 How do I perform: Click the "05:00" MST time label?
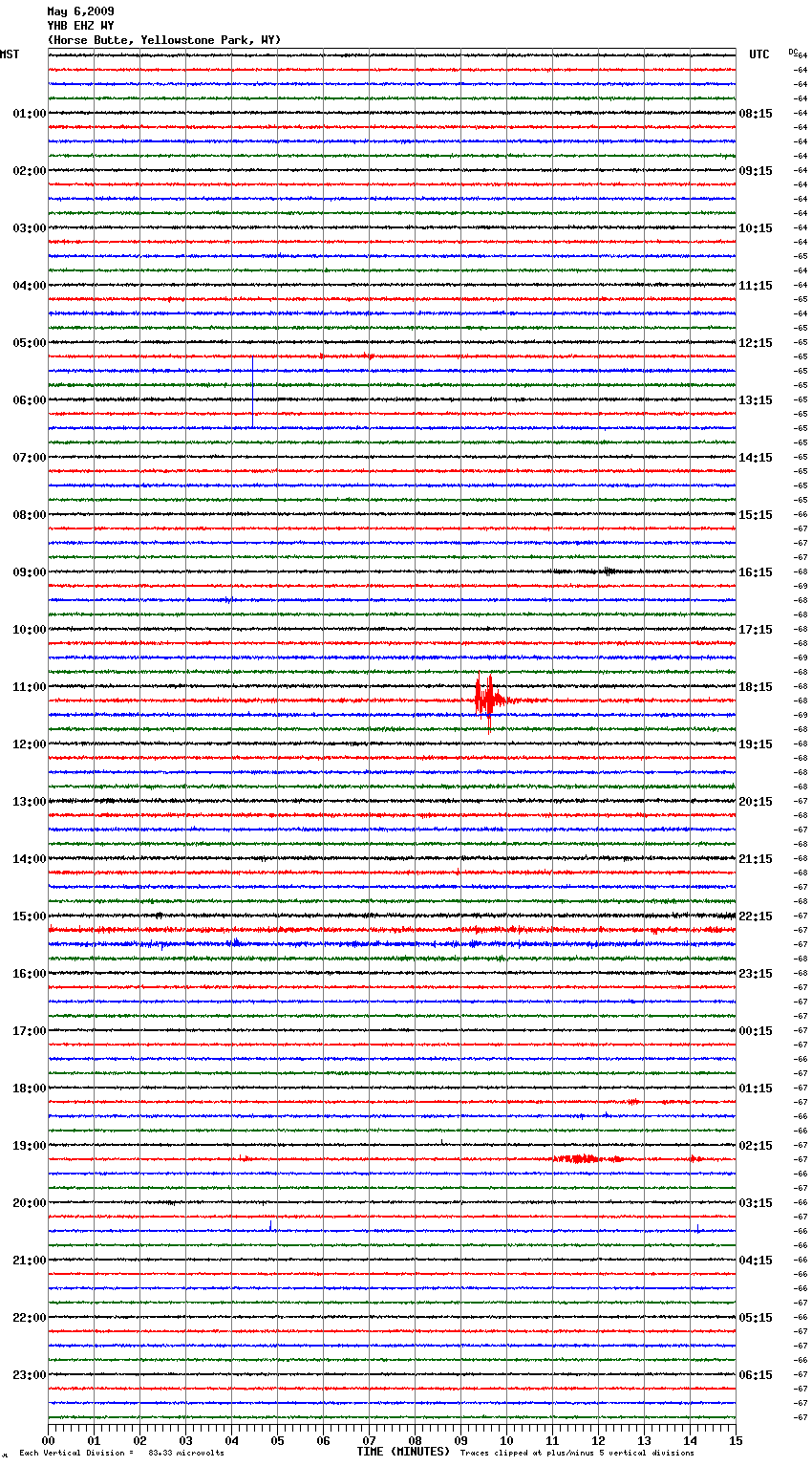coord(30,343)
